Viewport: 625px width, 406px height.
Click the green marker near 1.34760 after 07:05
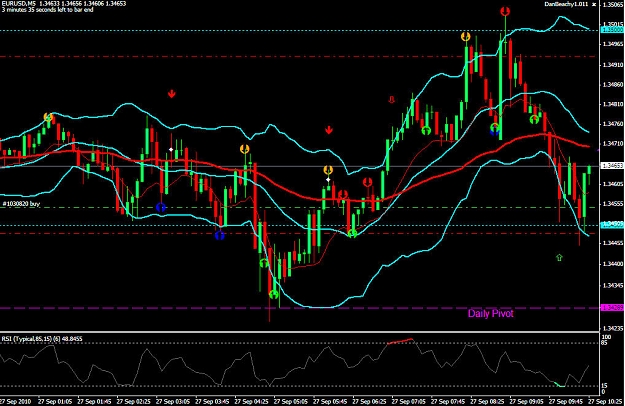pyautogui.click(x=426, y=130)
